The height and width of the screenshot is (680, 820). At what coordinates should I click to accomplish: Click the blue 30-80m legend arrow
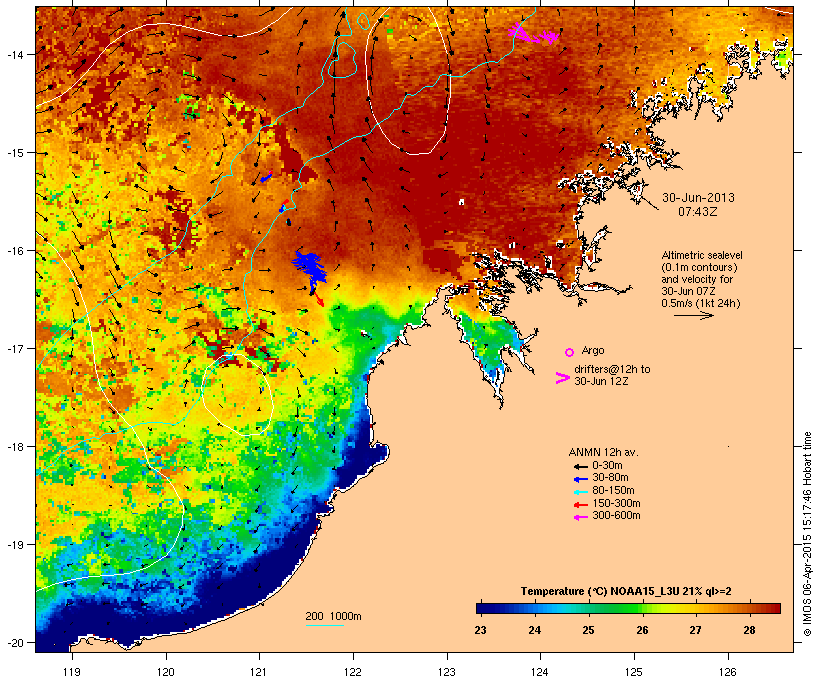click(x=580, y=479)
